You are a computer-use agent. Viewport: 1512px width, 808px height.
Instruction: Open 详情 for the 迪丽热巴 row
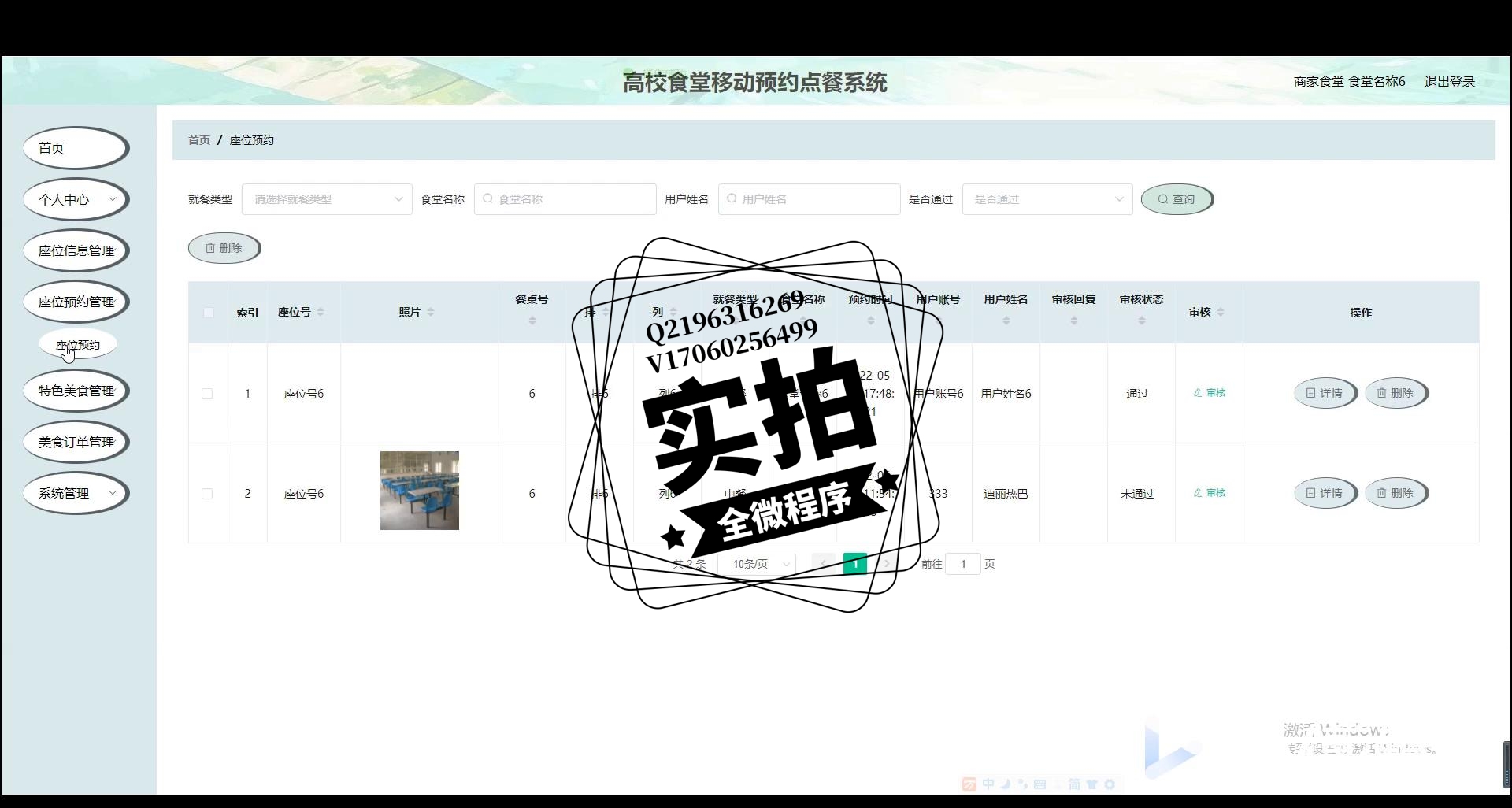point(1325,493)
